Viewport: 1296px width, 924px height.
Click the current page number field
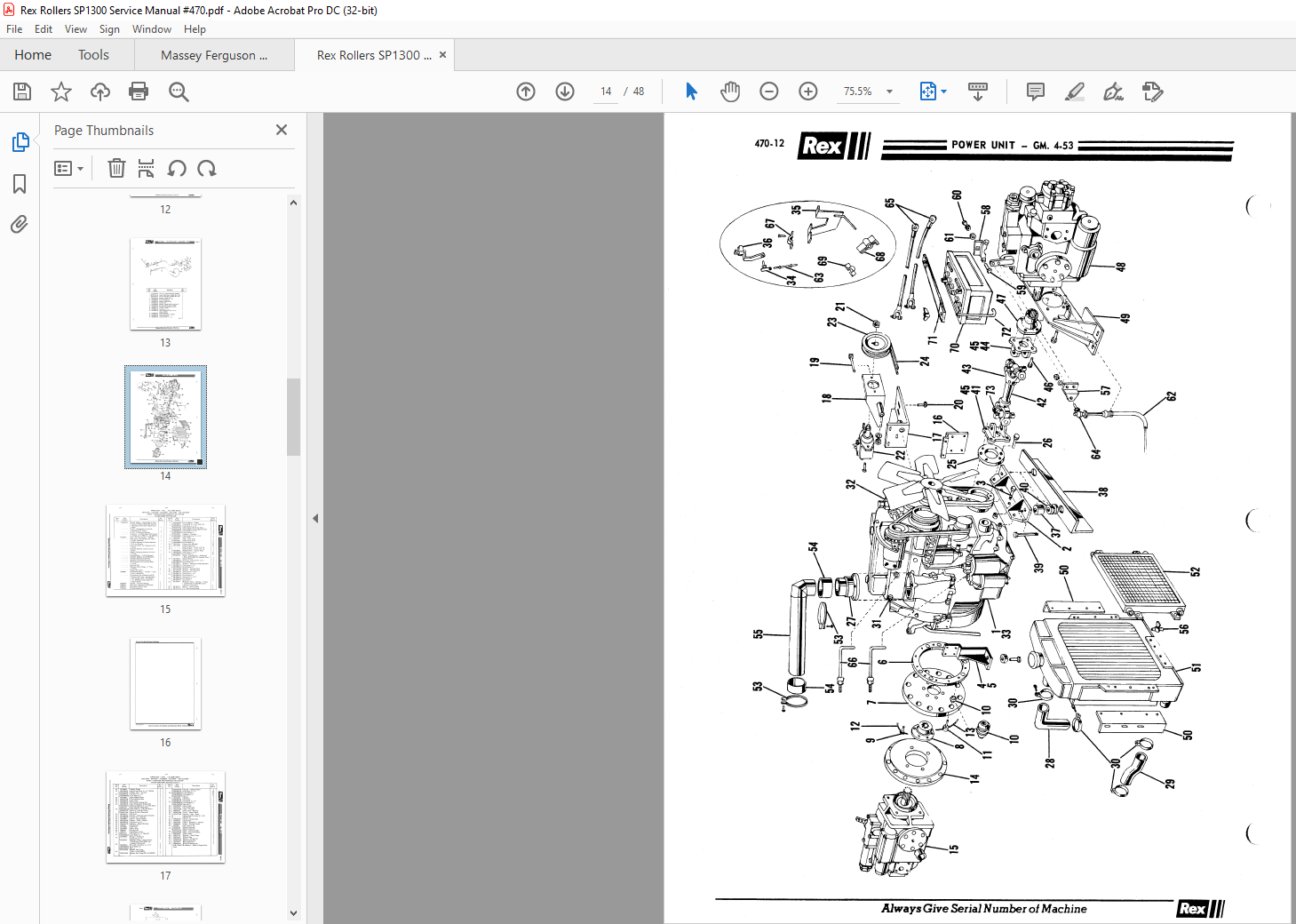606,92
